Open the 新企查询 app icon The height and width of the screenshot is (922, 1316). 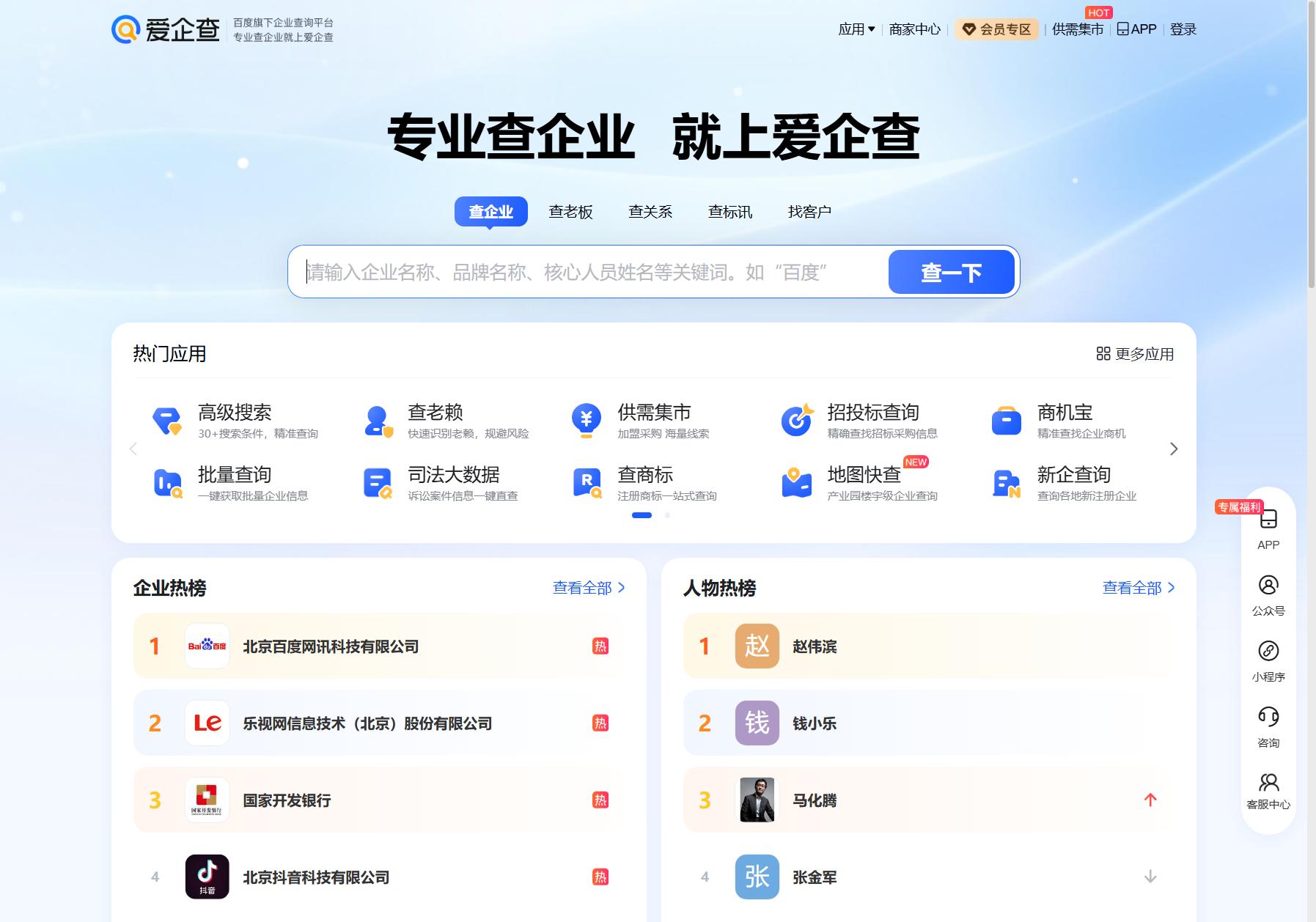pos(1006,484)
